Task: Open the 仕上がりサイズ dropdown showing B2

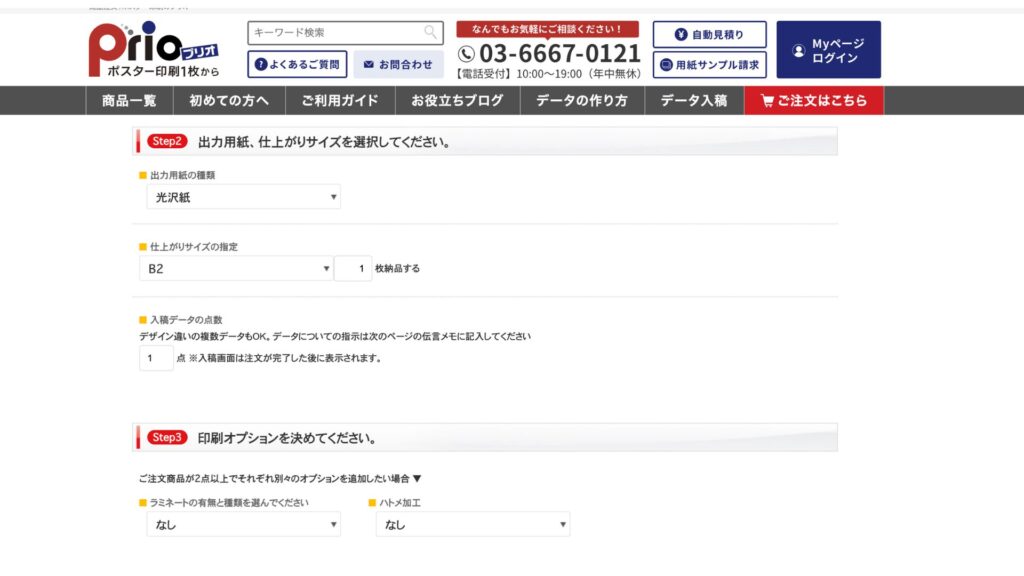Action: (x=235, y=269)
